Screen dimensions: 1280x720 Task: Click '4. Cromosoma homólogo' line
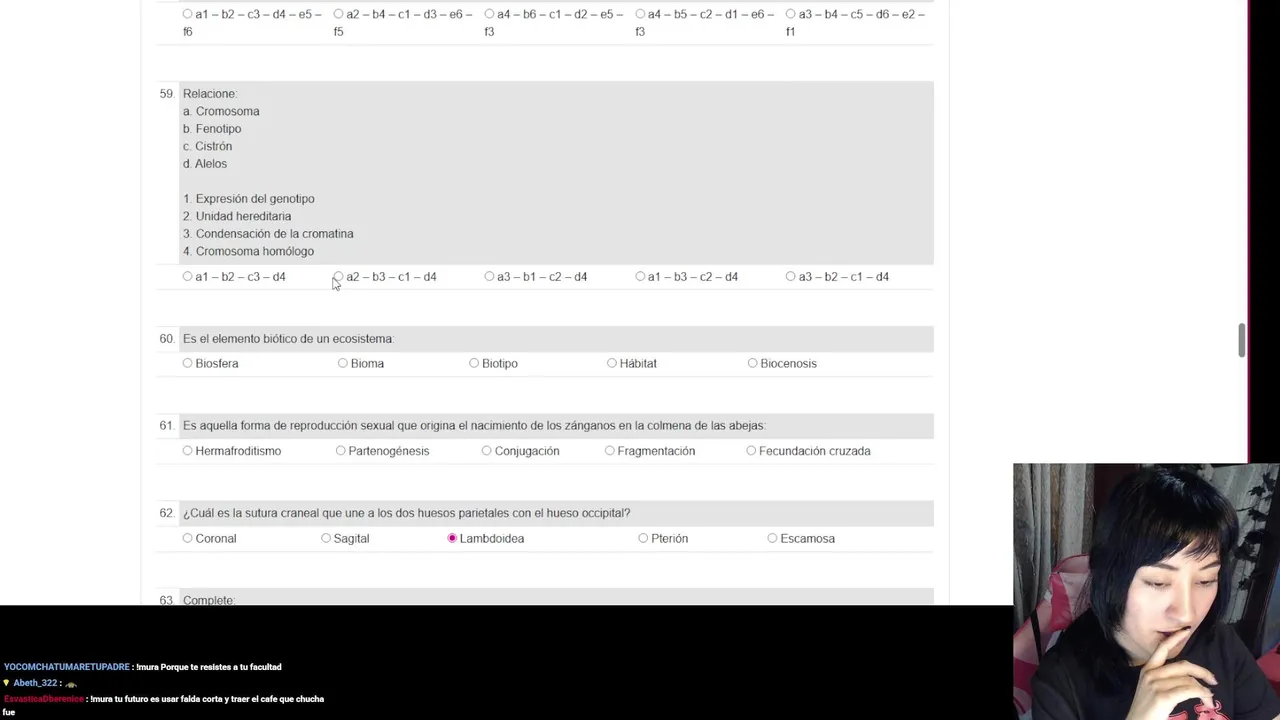[248, 251]
